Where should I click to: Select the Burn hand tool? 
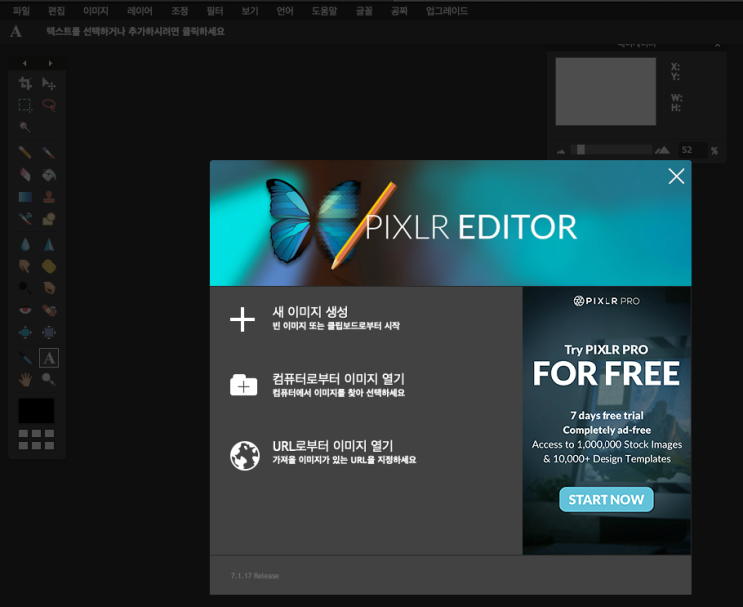(x=49, y=288)
